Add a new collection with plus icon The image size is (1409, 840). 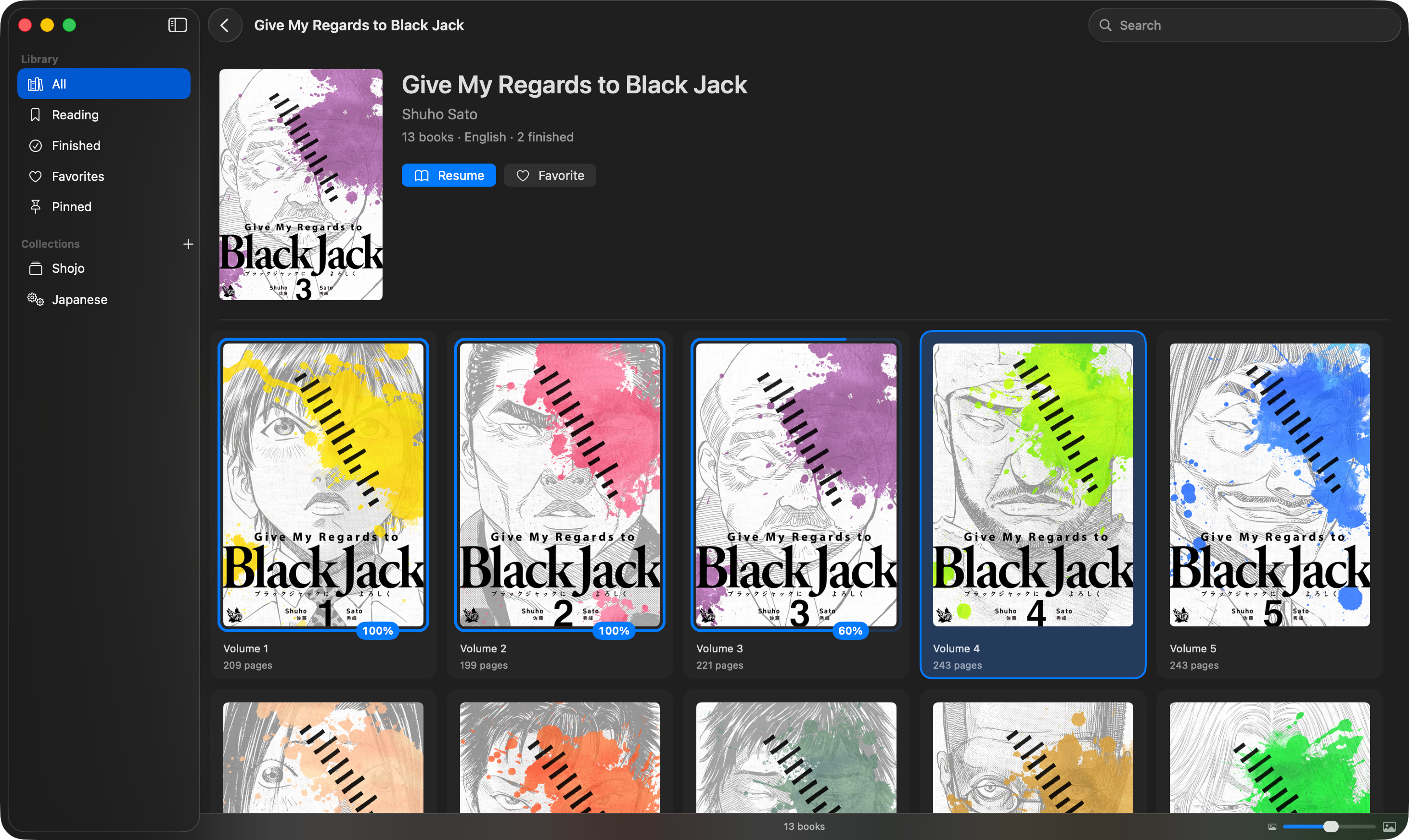point(189,244)
